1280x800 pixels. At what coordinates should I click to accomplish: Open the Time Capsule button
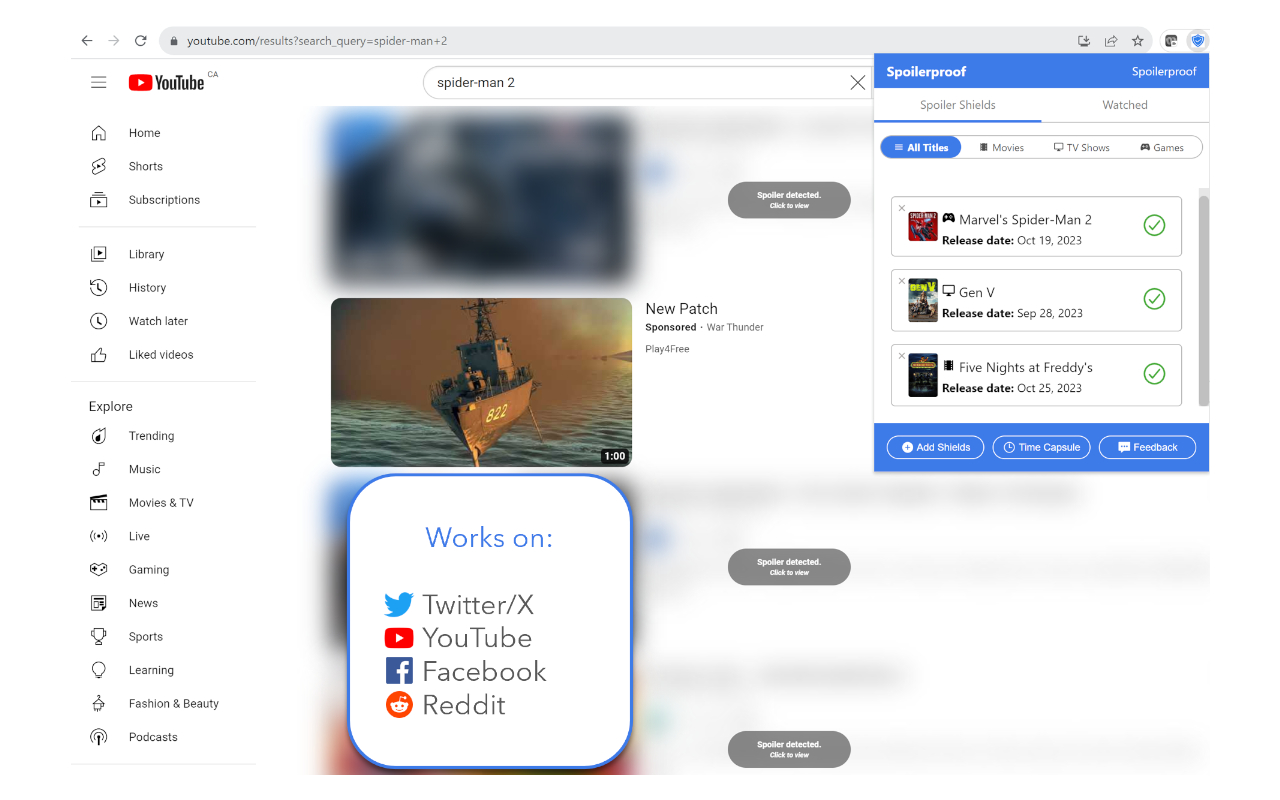1042,447
